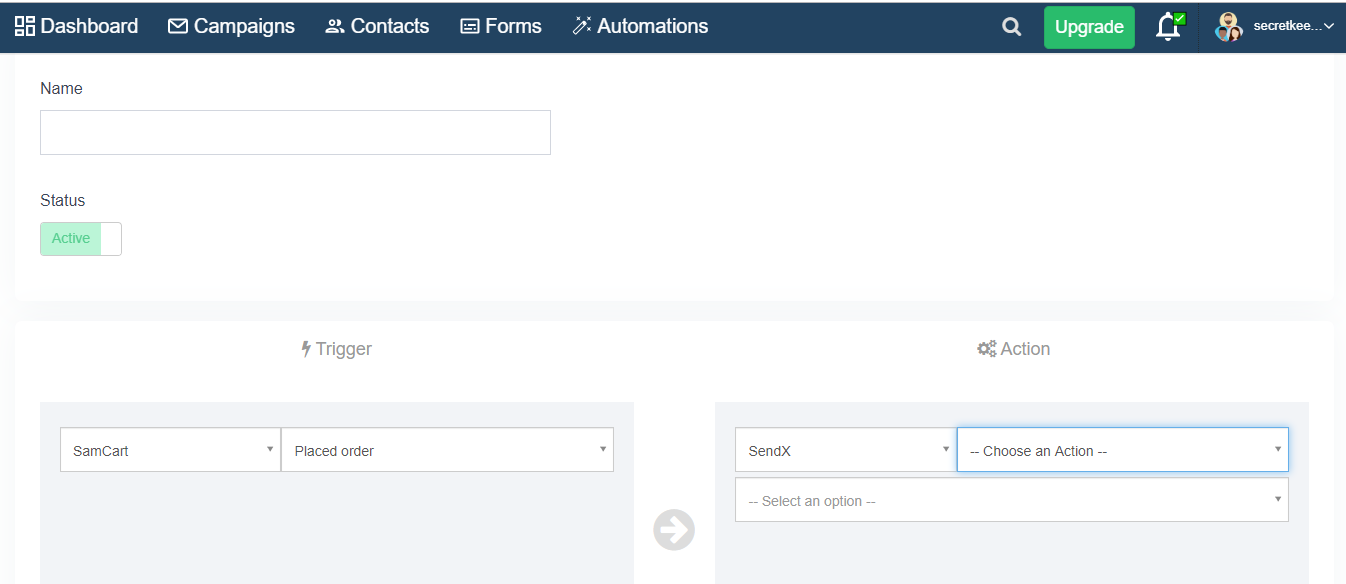Click the Contacts people icon
This screenshot has width=1346, height=584.
click(x=335, y=27)
